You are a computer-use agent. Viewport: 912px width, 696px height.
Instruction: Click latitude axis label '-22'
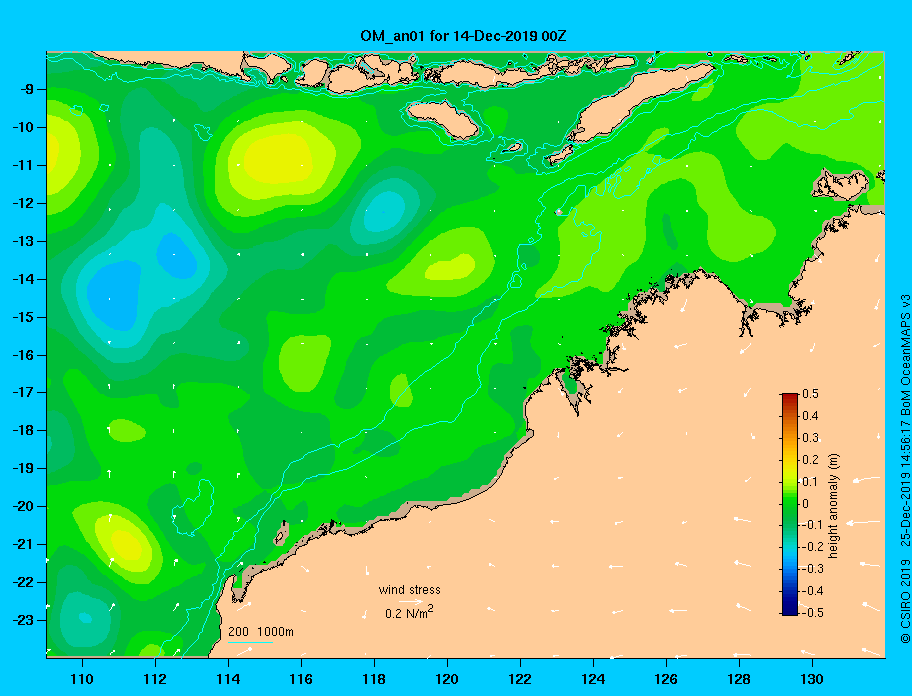[x=23, y=582]
